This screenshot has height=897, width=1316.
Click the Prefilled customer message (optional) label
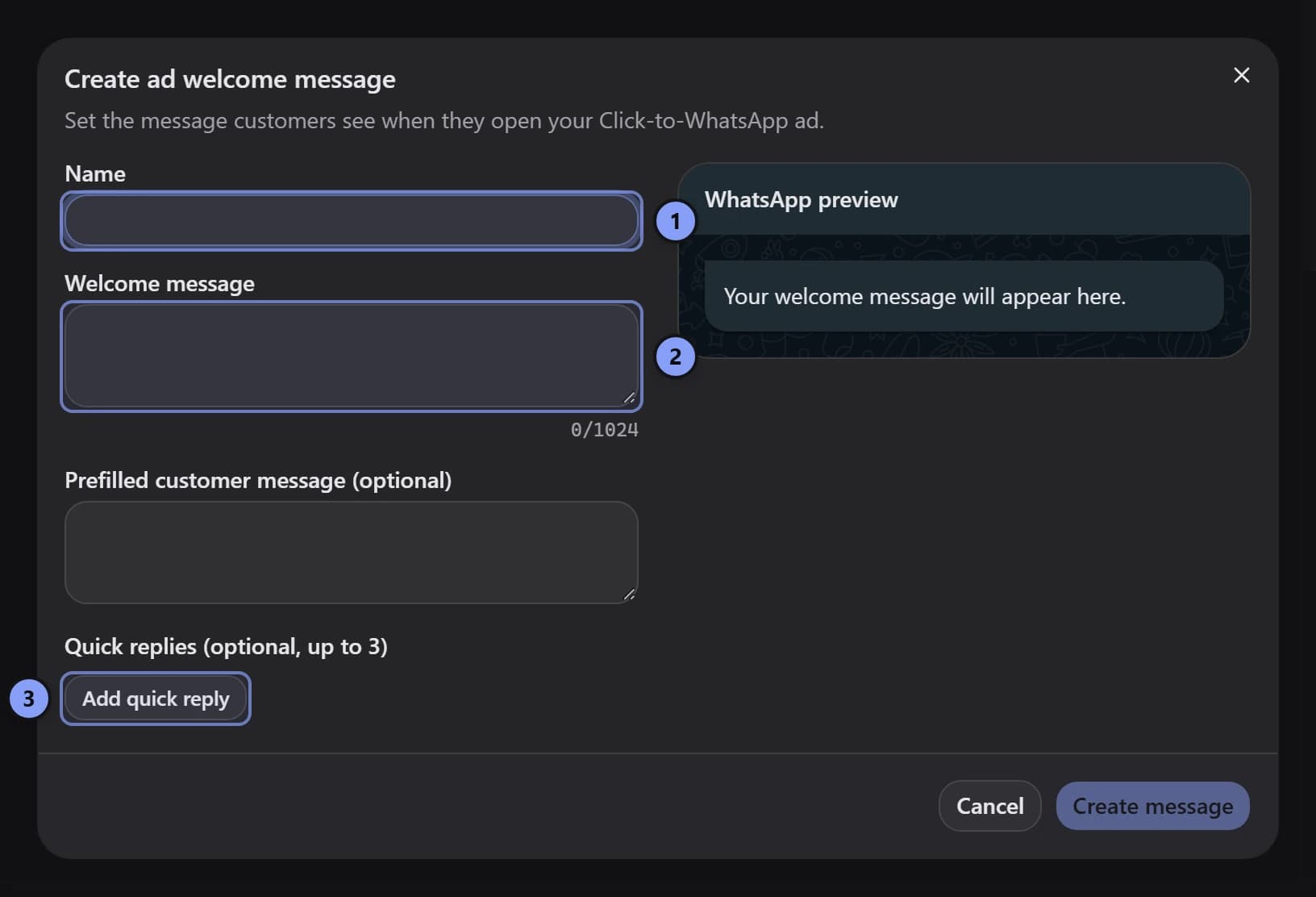coord(258,480)
